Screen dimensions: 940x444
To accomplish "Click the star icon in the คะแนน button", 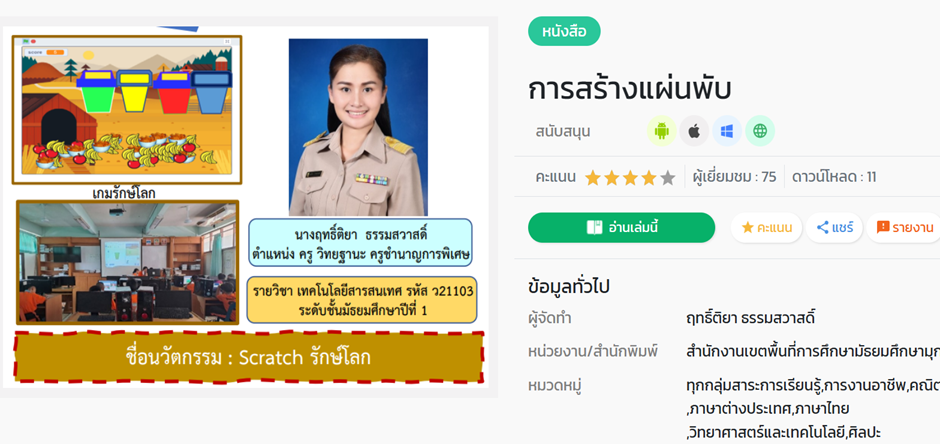I will pyautogui.click(x=748, y=228).
